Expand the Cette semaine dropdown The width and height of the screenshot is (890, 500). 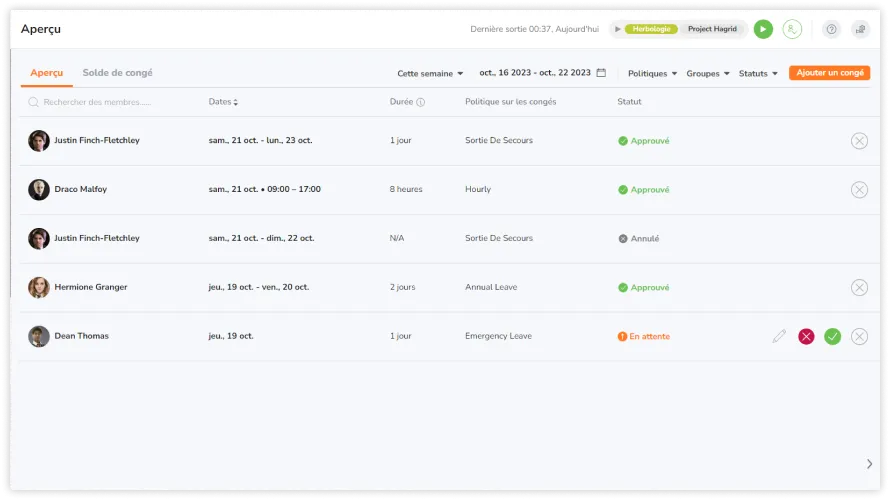(430, 73)
